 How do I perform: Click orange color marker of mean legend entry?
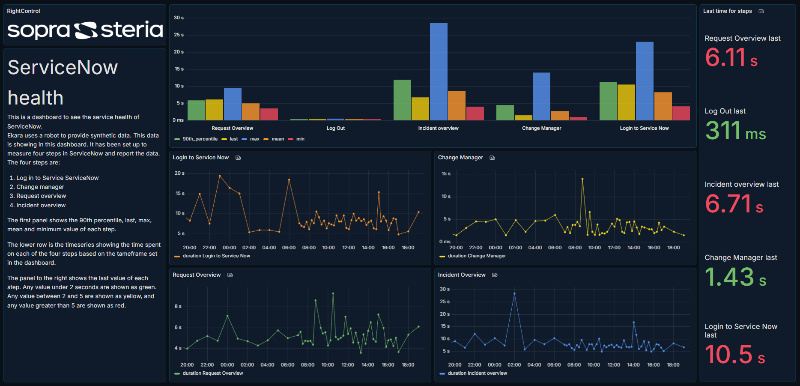coord(267,139)
